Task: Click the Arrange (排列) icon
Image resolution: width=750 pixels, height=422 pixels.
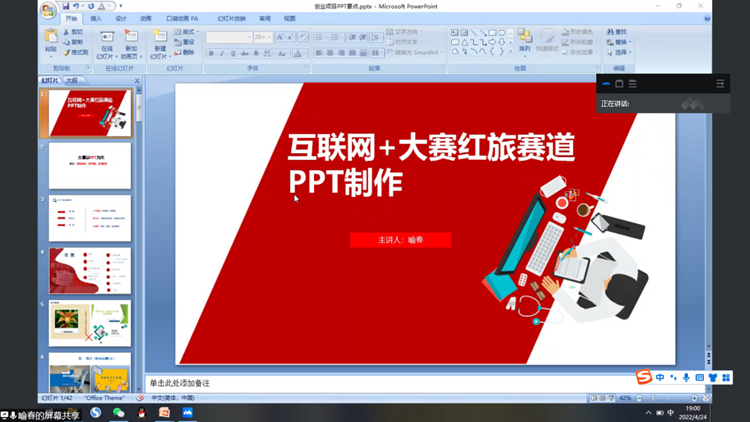Action: 525,40
